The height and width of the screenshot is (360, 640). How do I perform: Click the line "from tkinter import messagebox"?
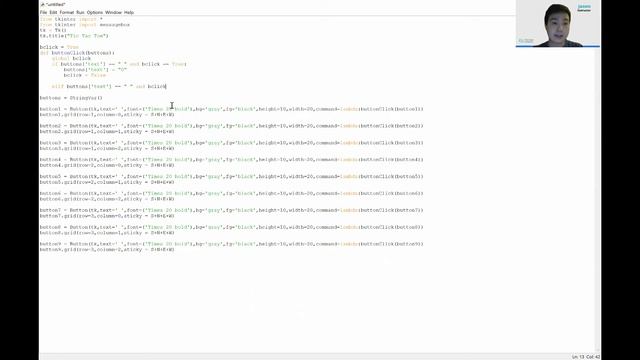click(85, 25)
